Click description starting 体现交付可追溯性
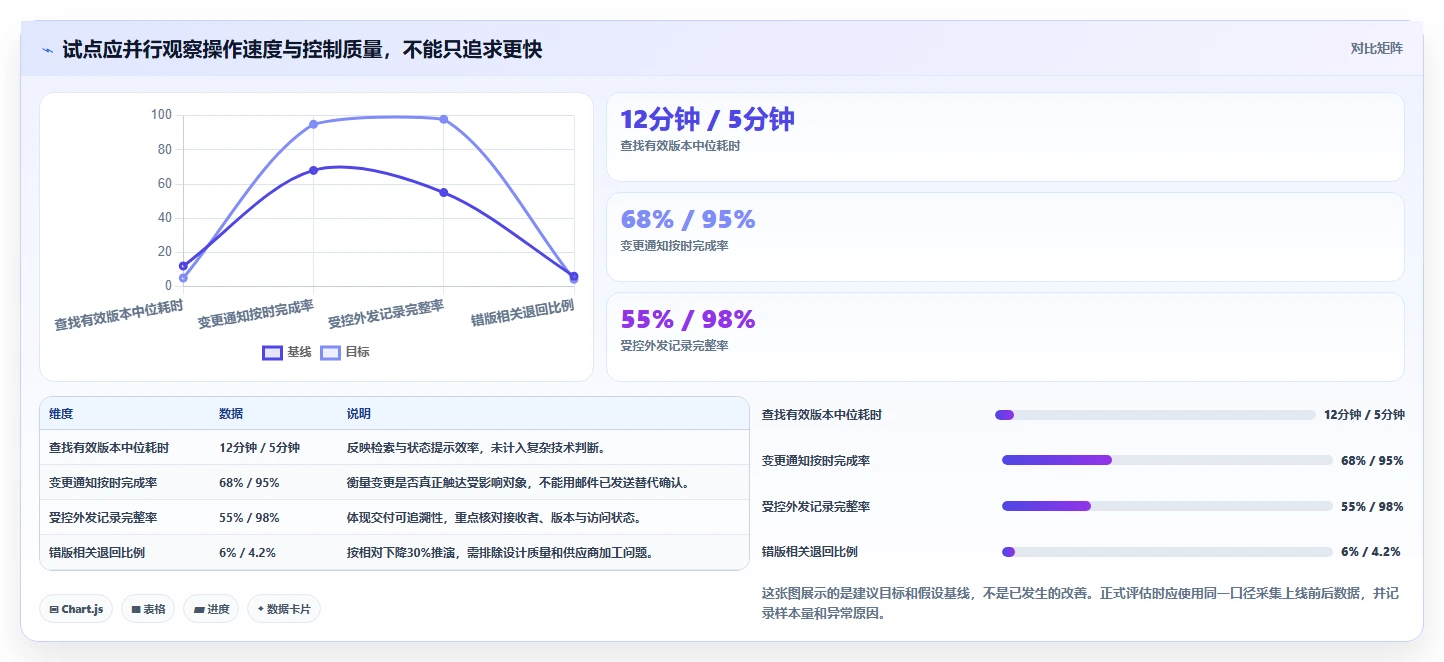Viewport: 1444px width, 662px height. (494, 518)
